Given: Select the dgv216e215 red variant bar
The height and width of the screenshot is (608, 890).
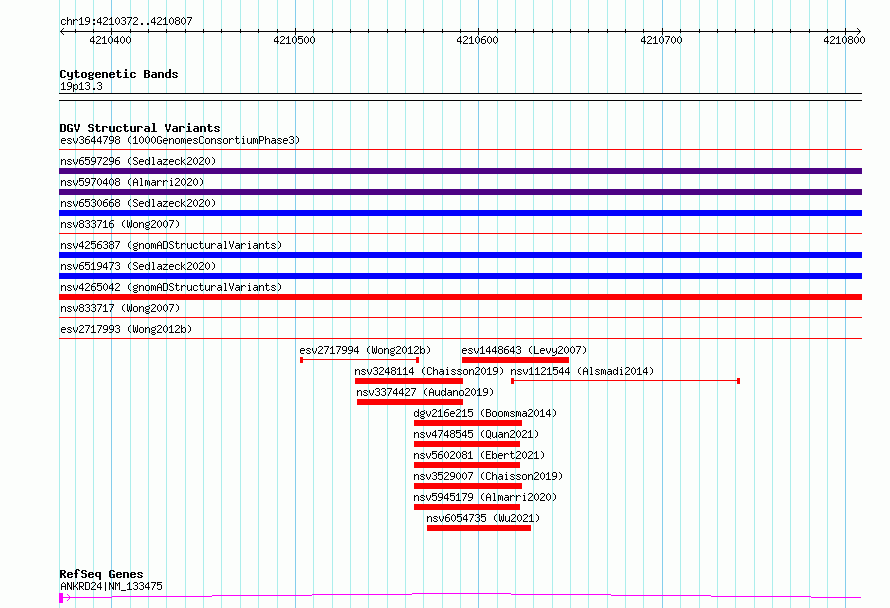Looking at the screenshot, I should pos(468,423).
